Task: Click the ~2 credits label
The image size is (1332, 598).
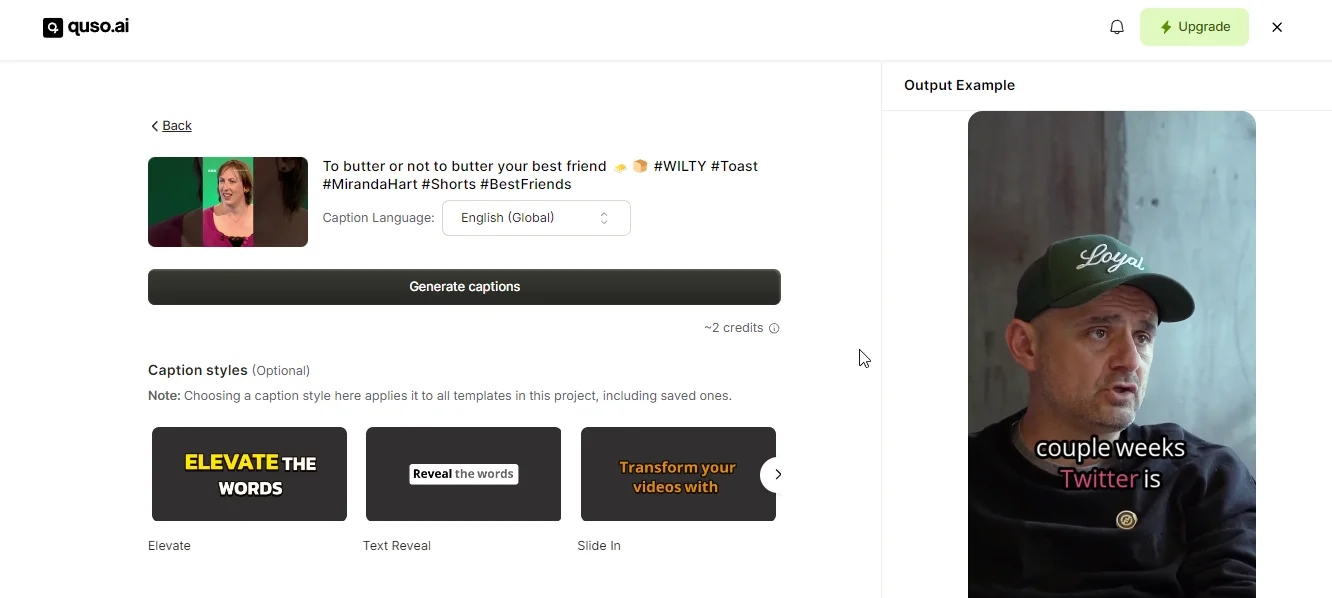Action: pyautogui.click(x=733, y=328)
